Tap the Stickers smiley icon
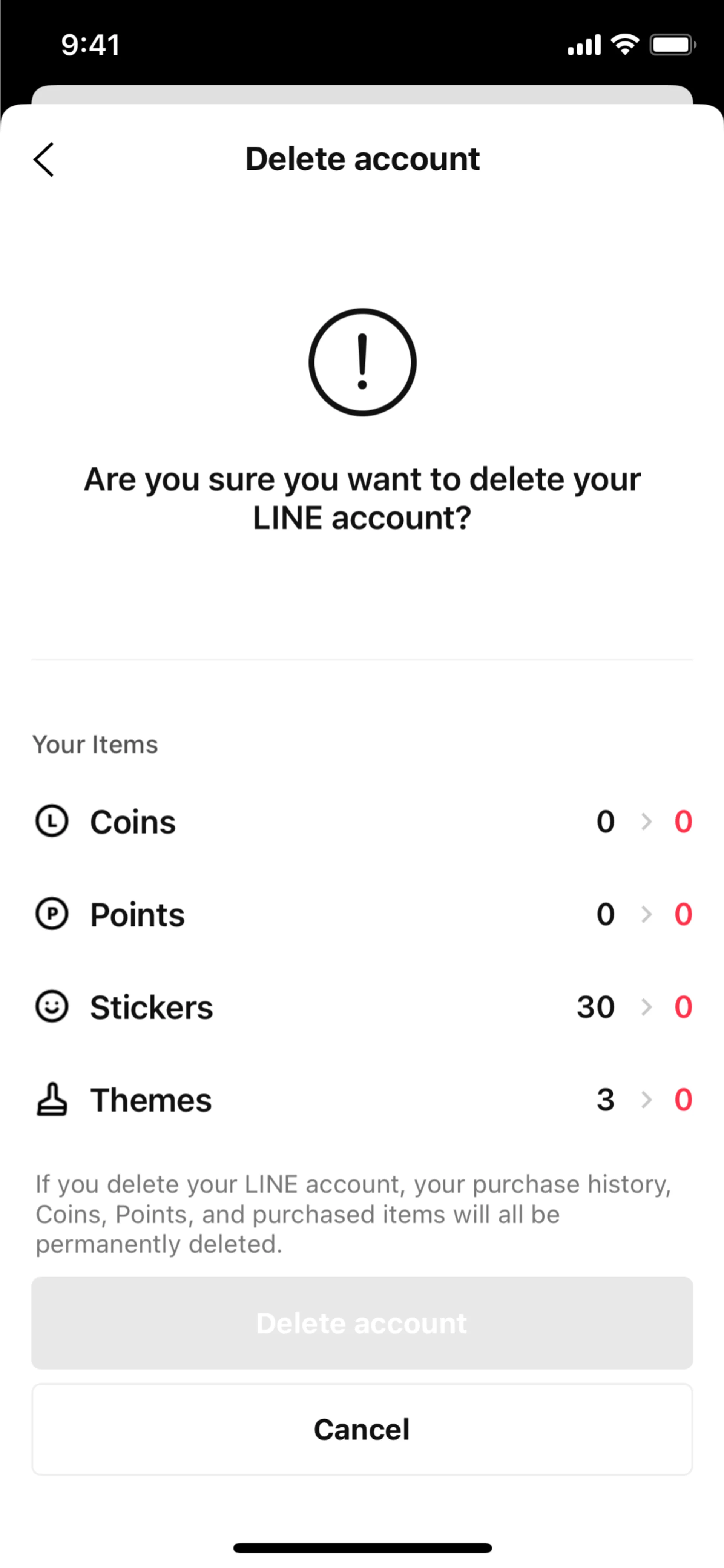 (x=52, y=1006)
